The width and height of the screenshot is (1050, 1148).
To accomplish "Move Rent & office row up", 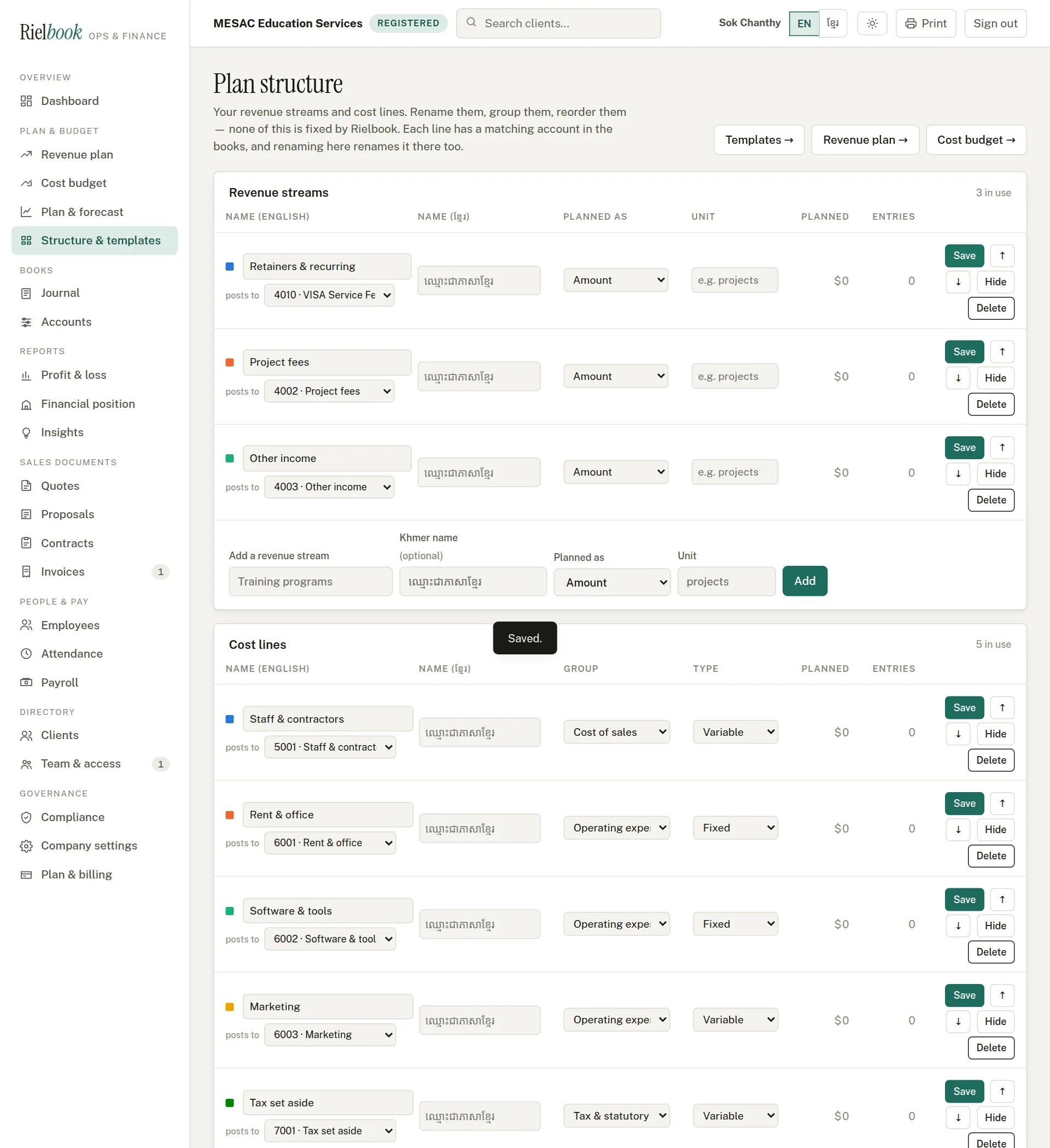I will pos(1002,803).
